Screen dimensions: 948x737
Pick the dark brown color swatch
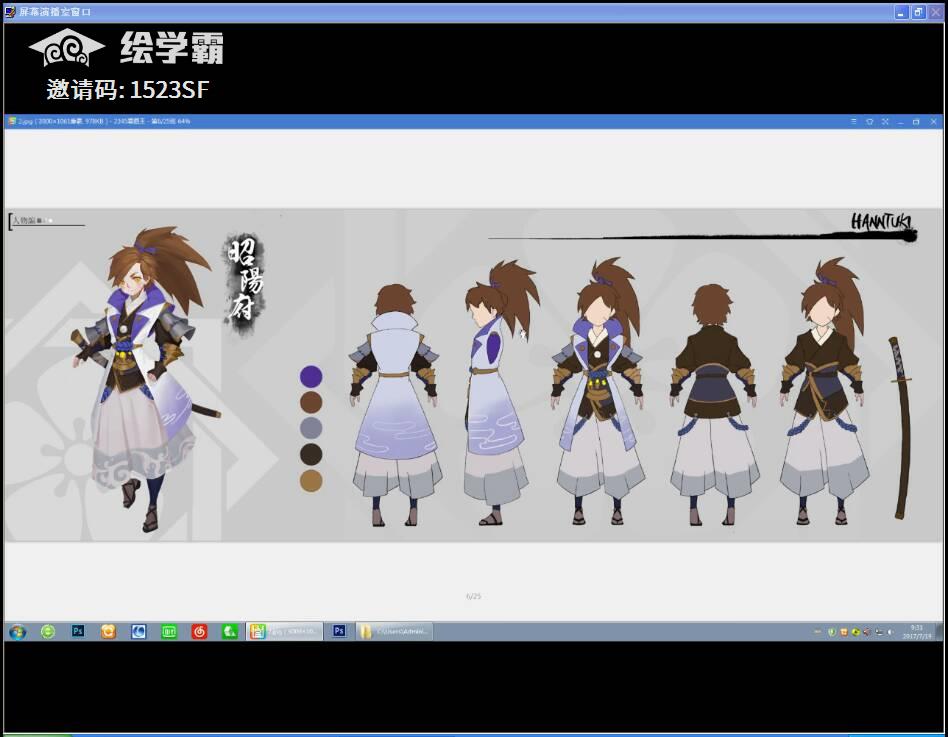[311, 454]
